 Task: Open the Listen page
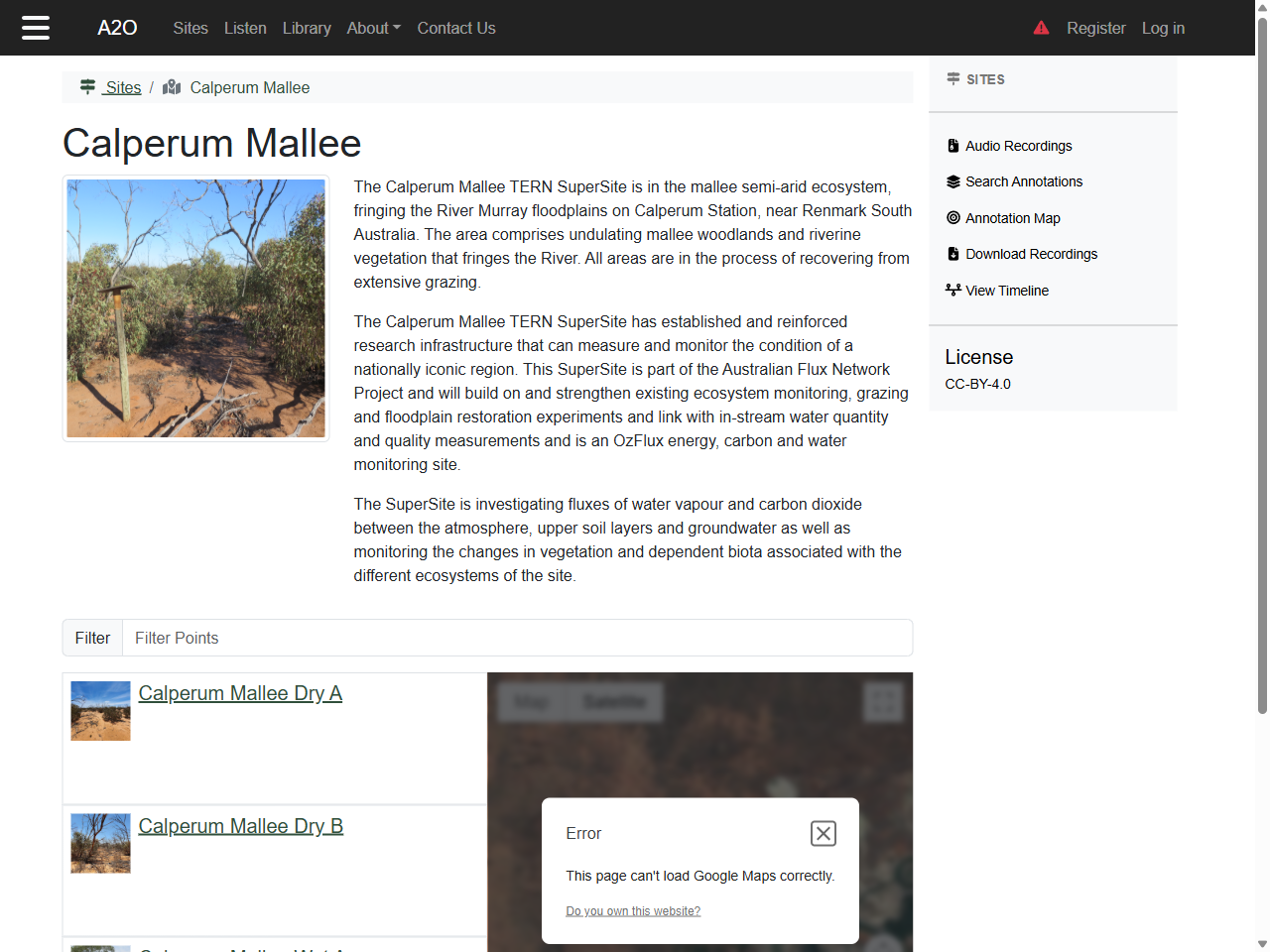coord(245,28)
